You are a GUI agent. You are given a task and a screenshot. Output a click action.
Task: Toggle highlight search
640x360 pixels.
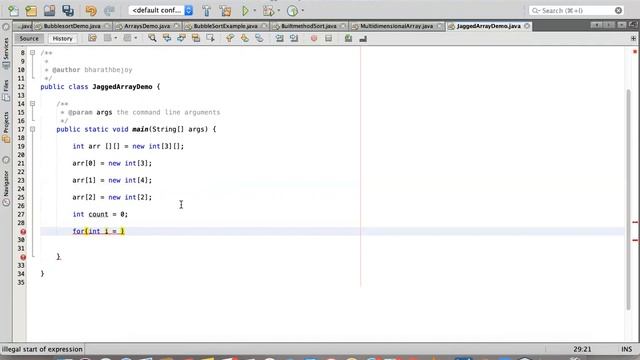196,38
